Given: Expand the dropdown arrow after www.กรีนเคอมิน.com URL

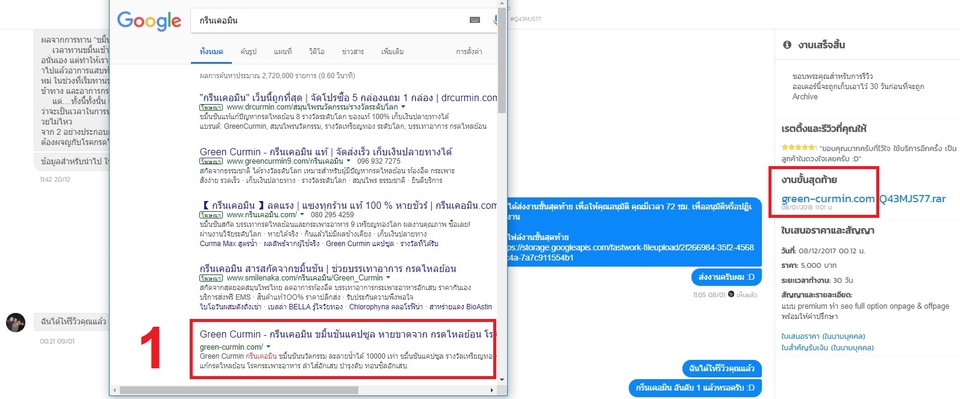Looking at the screenshot, I should click(x=301, y=215).
